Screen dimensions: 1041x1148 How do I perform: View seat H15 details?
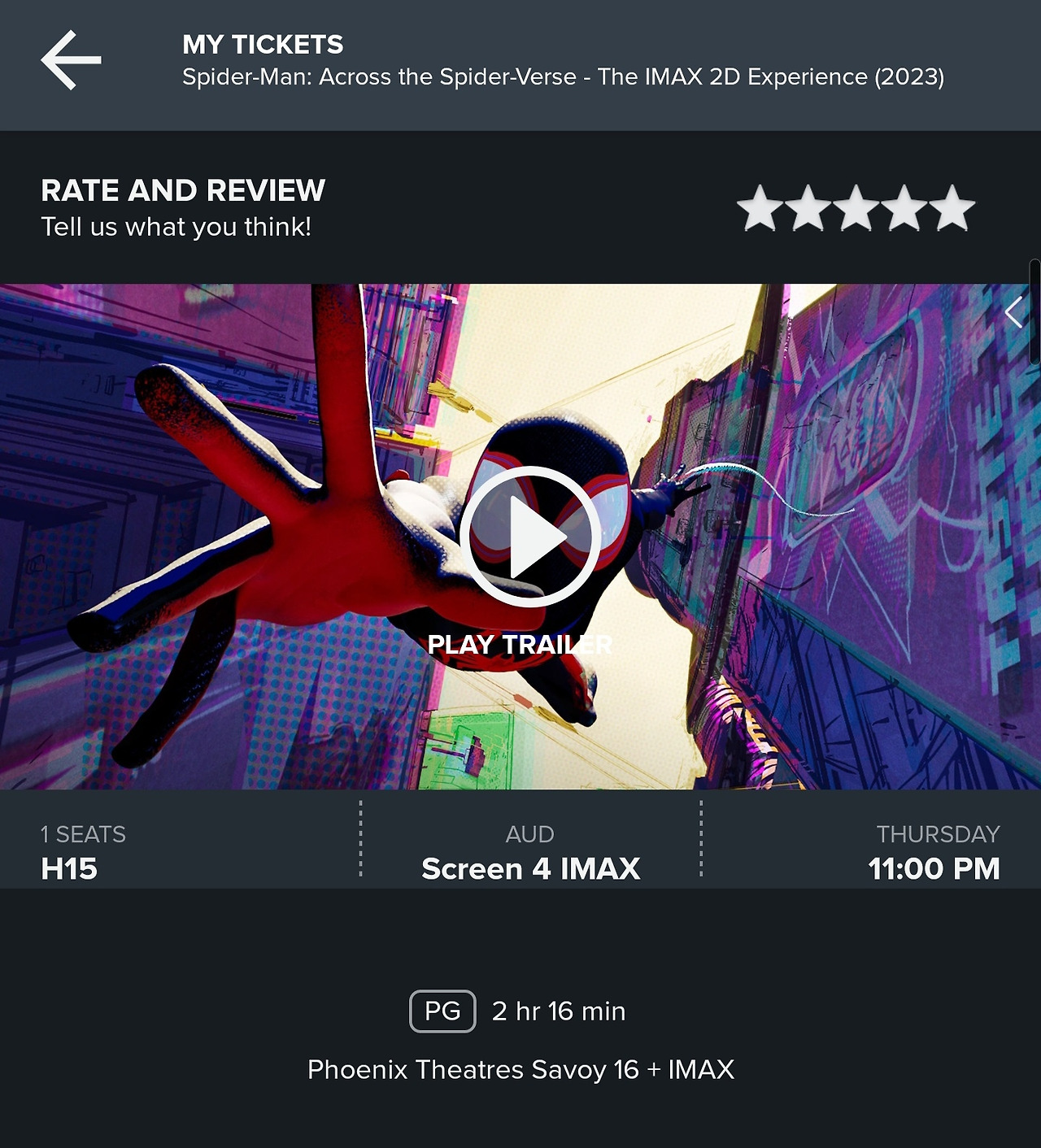click(x=69, y=869)
